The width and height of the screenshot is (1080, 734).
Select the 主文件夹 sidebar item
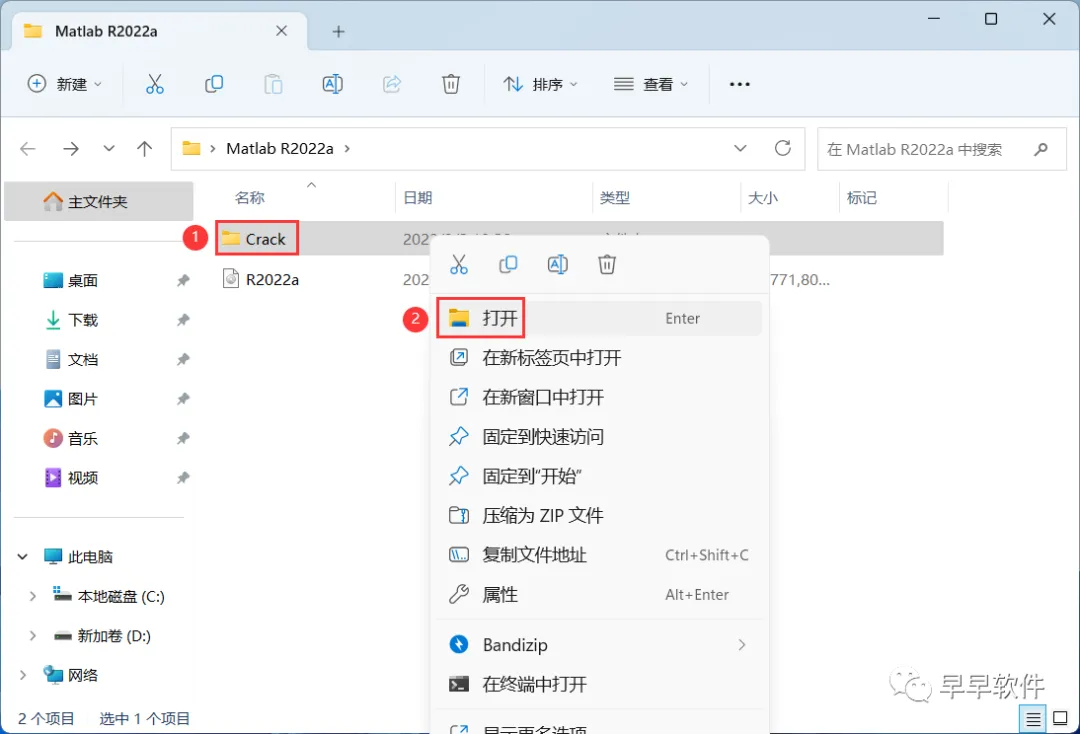click(98, 201)
